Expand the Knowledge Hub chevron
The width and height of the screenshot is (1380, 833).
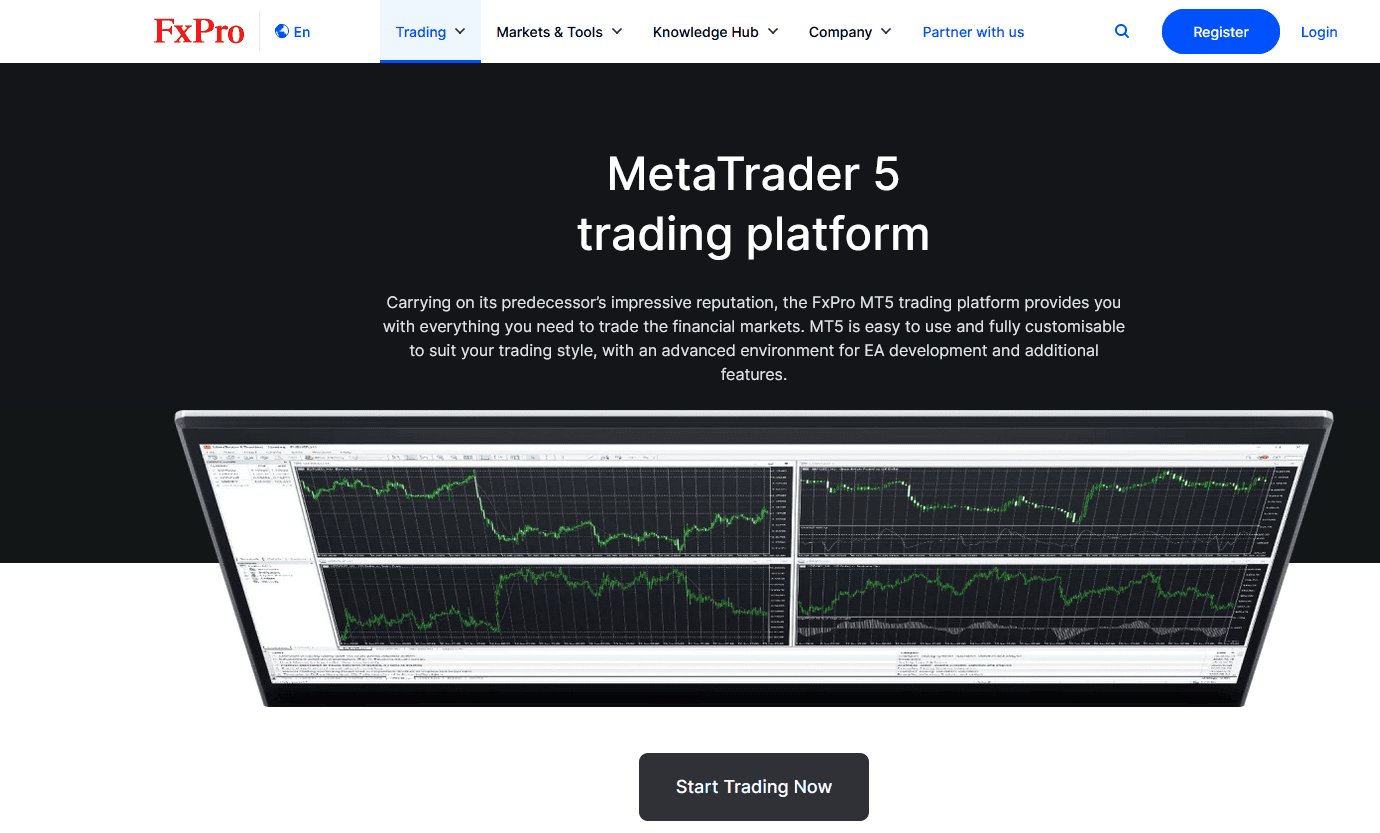773,32
